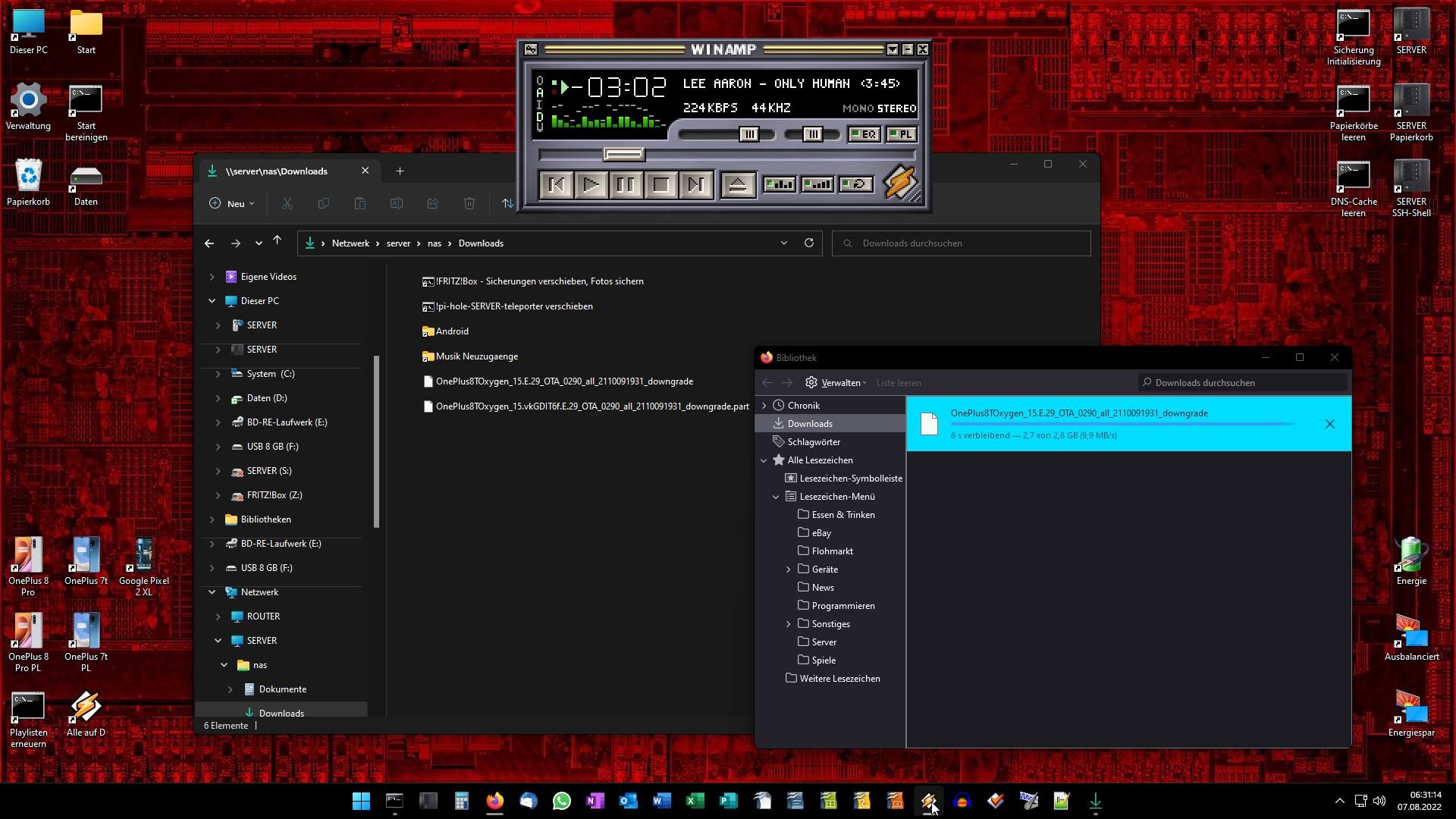This screenshot has width=1456, height=819.
Task: Pause playback in Winamp
Action: [626, 185]
